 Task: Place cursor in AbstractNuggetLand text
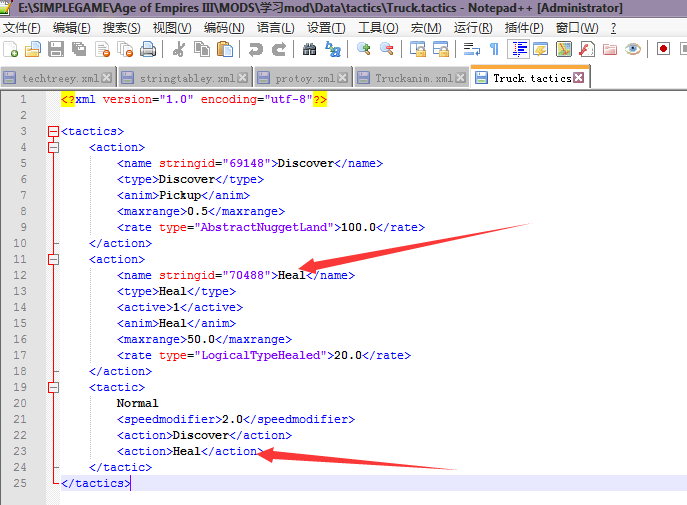[264, 227]
